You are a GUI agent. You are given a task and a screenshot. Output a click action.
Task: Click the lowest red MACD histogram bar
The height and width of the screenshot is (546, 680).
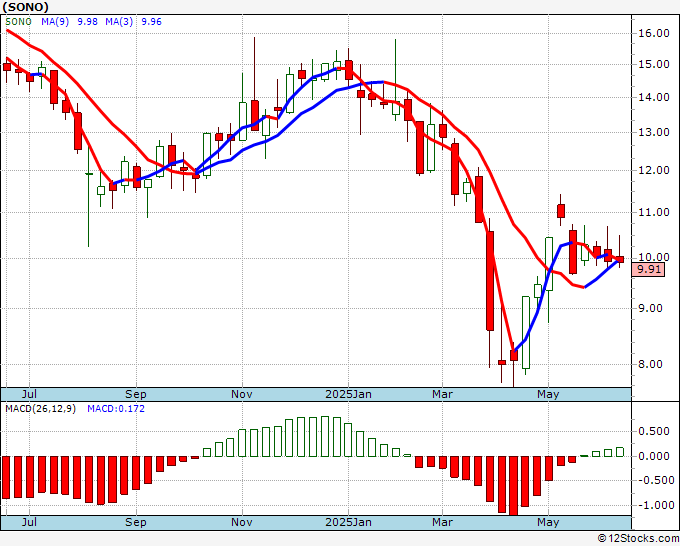point(513,485)
